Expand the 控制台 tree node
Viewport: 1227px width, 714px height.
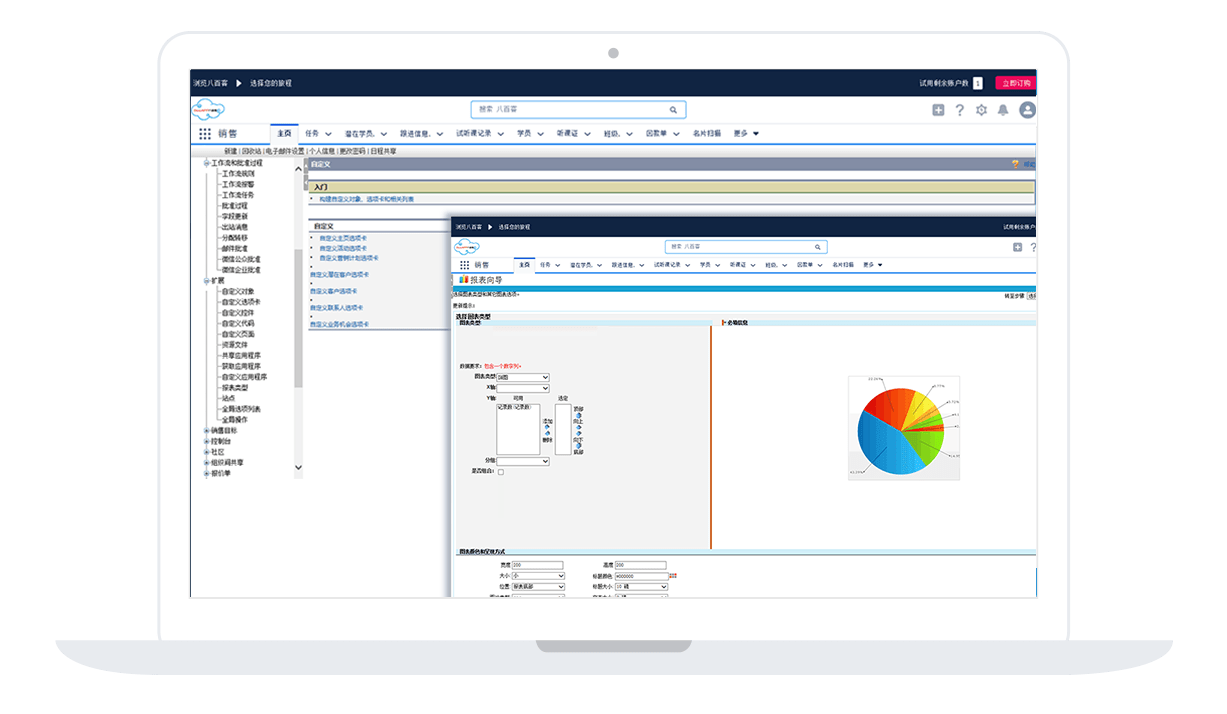click(207, 441)
